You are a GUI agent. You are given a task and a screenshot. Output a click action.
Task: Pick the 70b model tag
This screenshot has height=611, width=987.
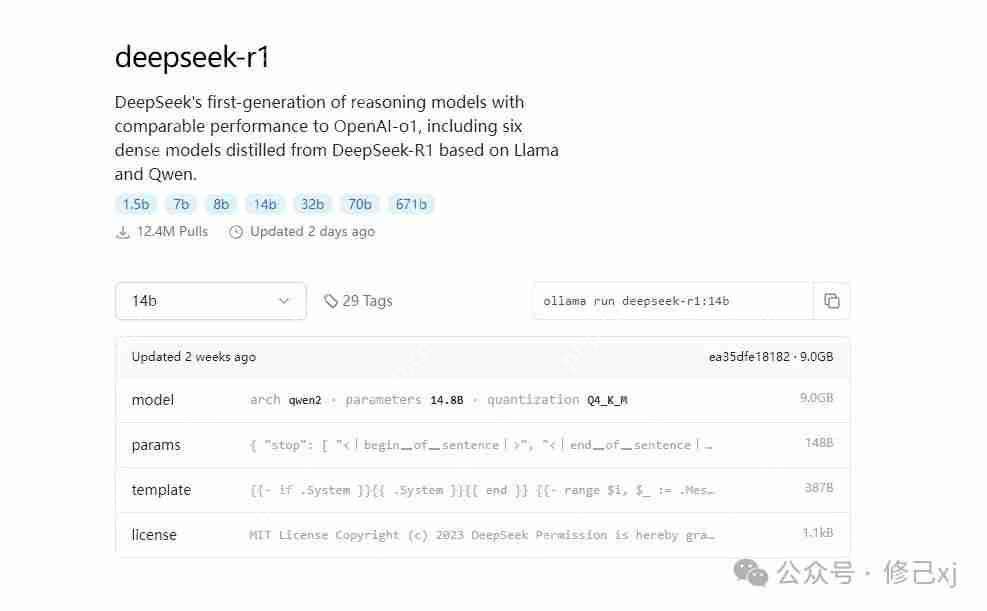tap(359, 205)
